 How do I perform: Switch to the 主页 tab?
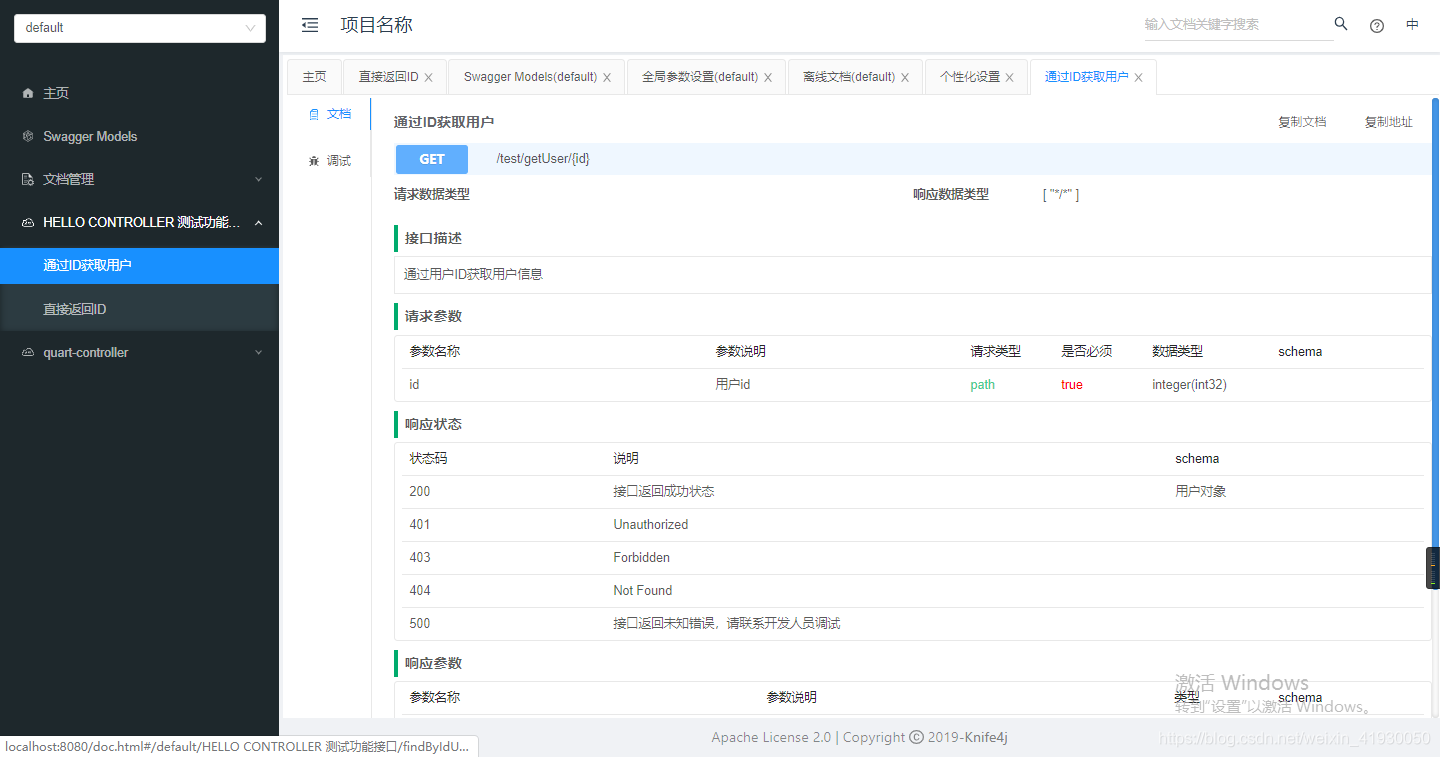[314, 75]
